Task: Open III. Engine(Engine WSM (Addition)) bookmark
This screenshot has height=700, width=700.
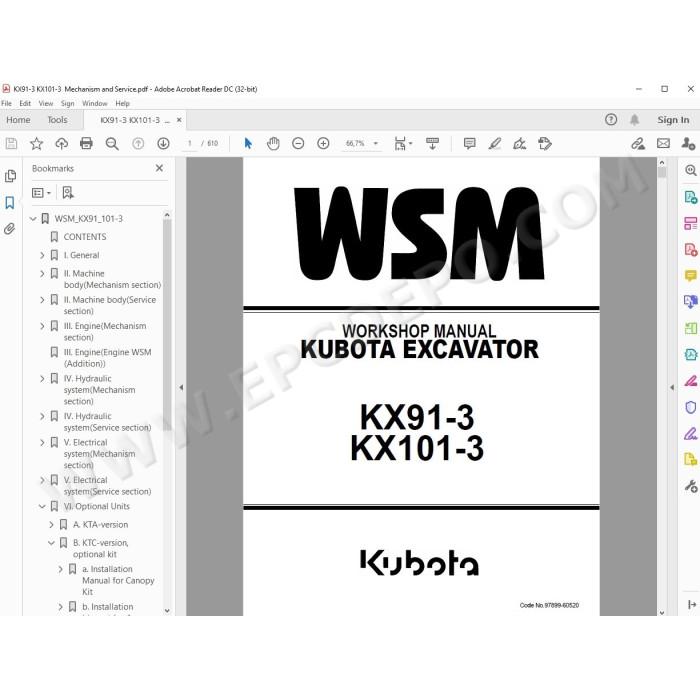Action: 108,358
